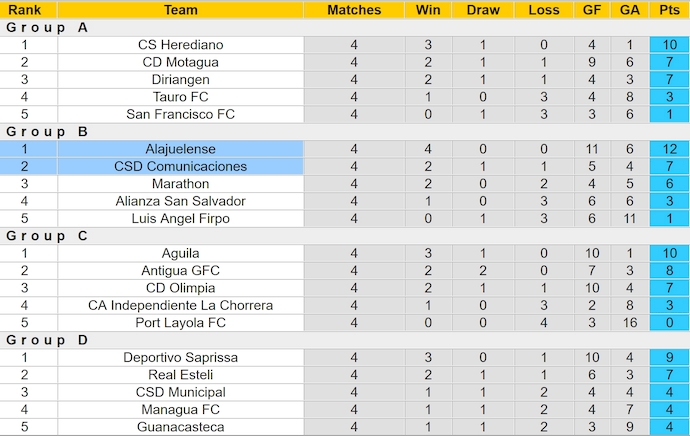This screenshot has height=436, width=690.
Task: Click Alajuelense's 12 points cell
Action: point(669,149)
